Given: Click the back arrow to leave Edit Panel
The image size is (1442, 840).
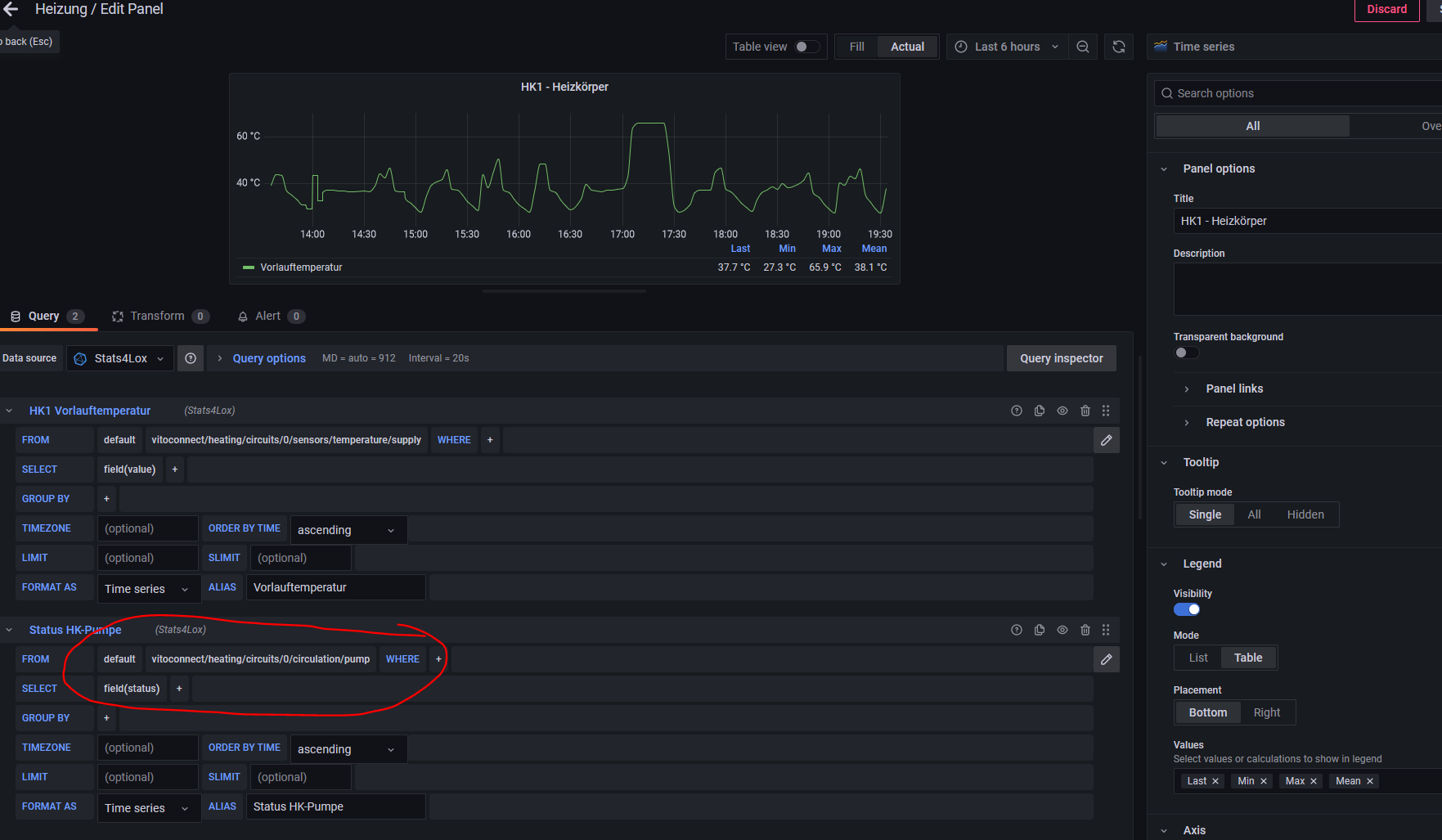Looking at the screenshot, I should click(11, 9).
